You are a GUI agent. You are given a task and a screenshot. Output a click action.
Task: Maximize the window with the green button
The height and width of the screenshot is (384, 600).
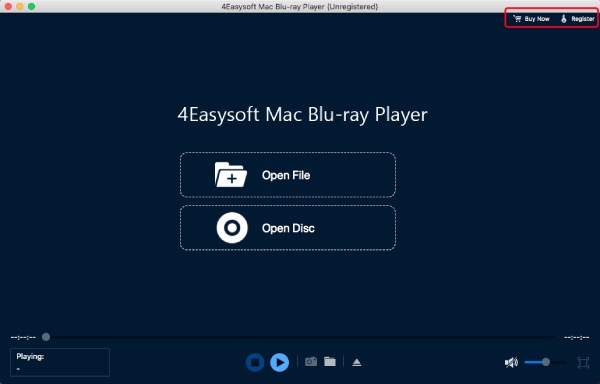31,7
